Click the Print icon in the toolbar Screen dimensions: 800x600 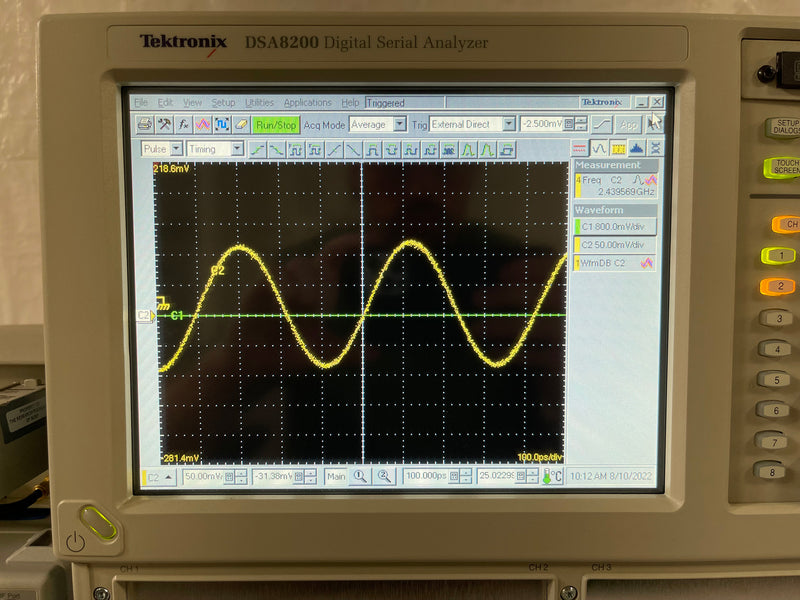(145, 124)
